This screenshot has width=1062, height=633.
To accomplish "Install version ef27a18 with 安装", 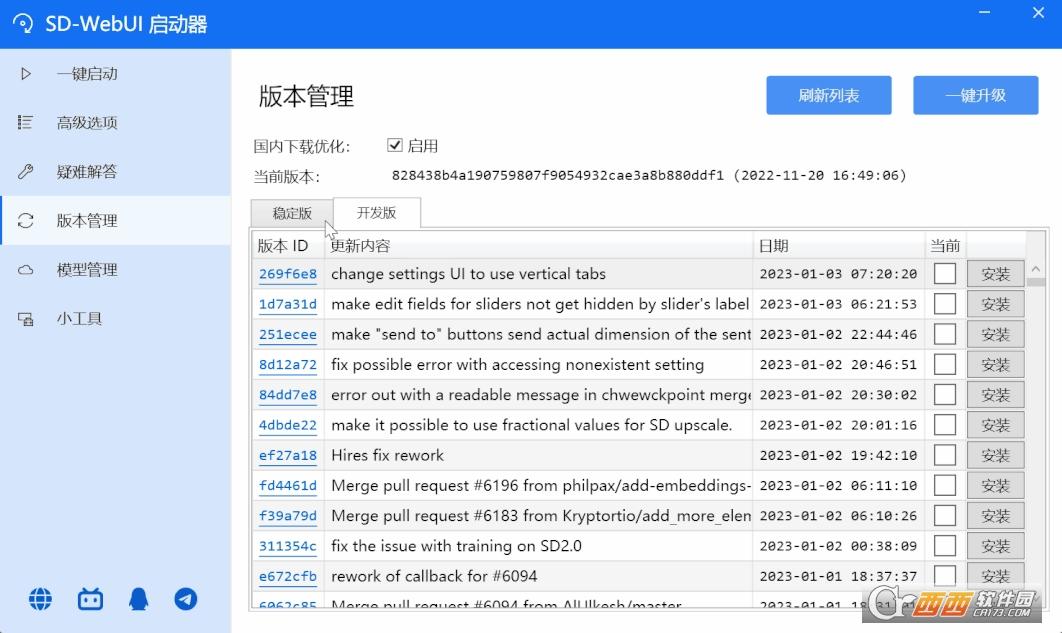I will [x=995, y=455].
